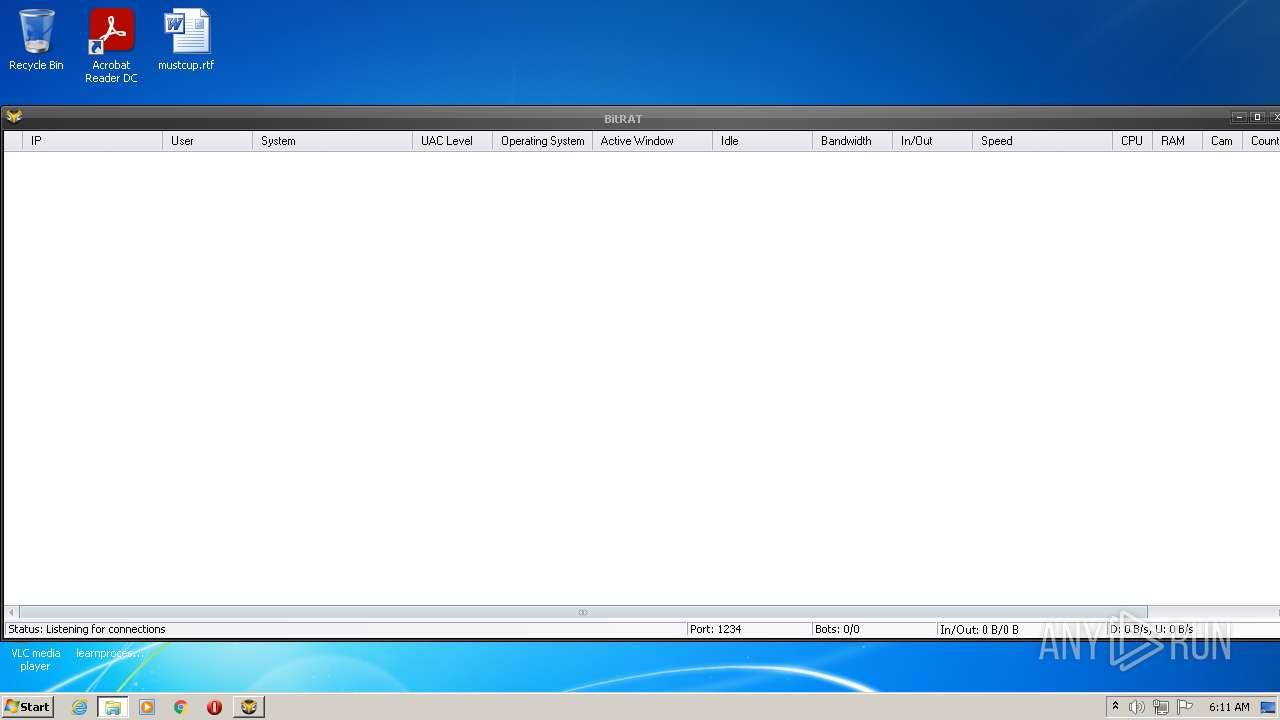The height and width of the screenshot is (720, 1280).
Task: Sort by the Speed column header
Action: pyautogui.click(x=1042, y=141)
